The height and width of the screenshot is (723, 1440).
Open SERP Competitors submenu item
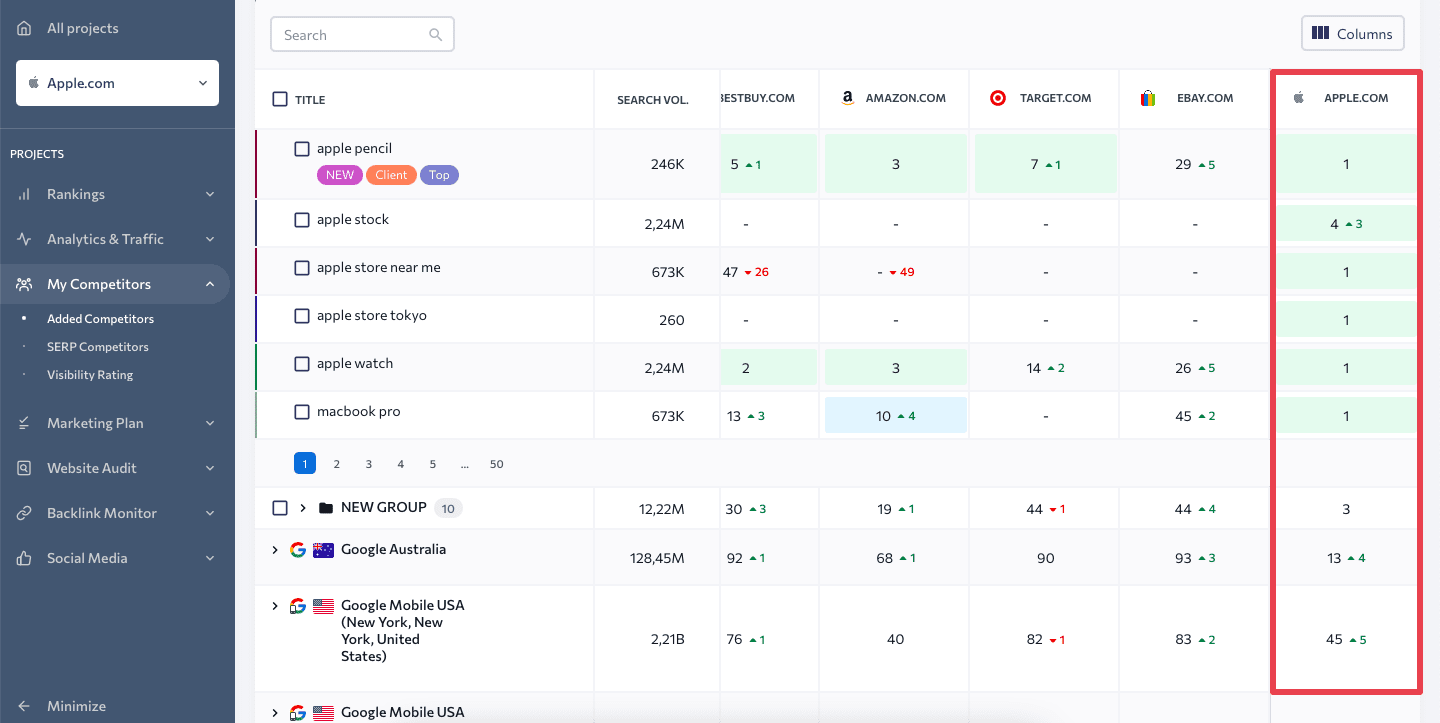[x=98, y=347]
